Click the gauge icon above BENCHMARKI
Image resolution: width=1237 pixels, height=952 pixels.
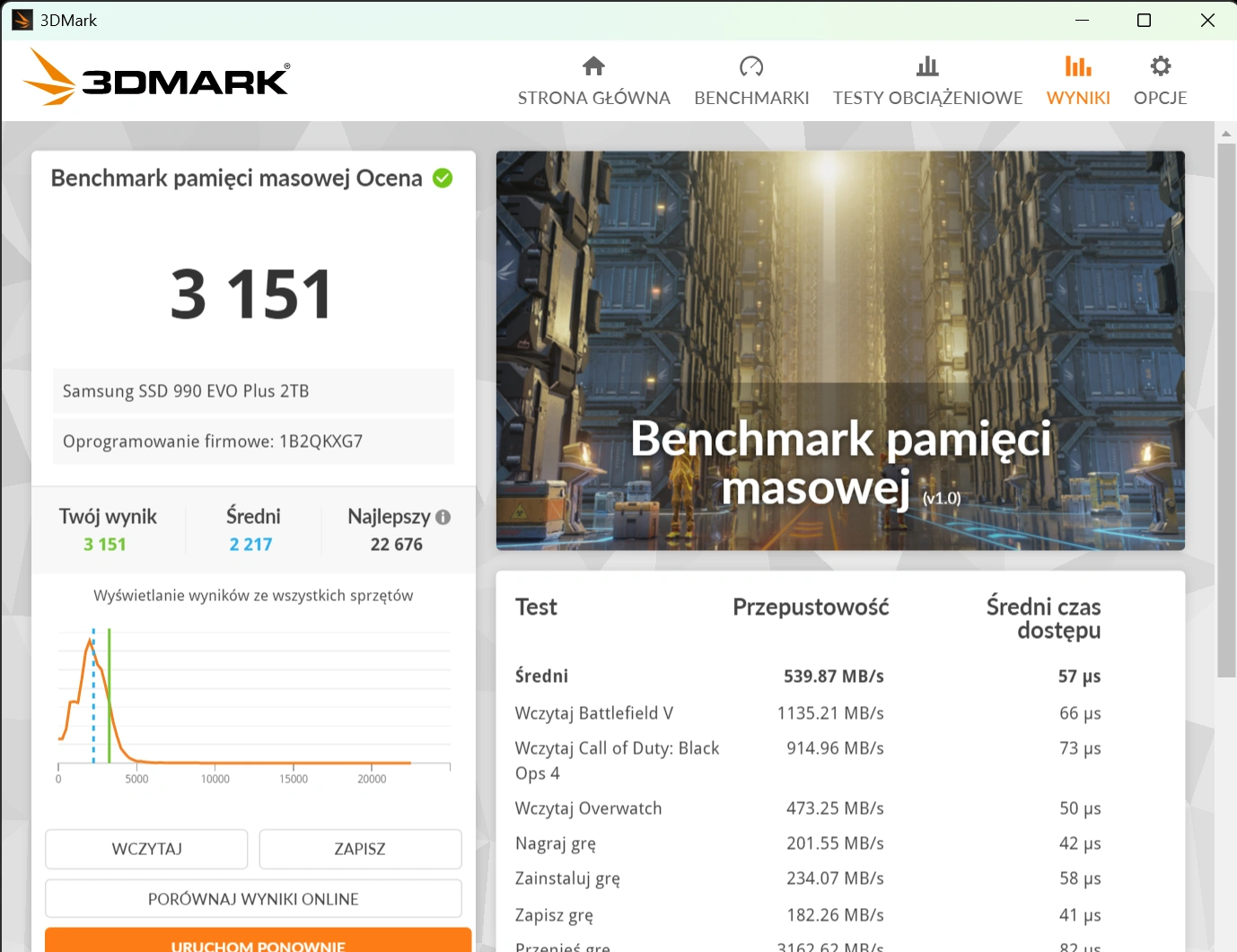(751, 66)
